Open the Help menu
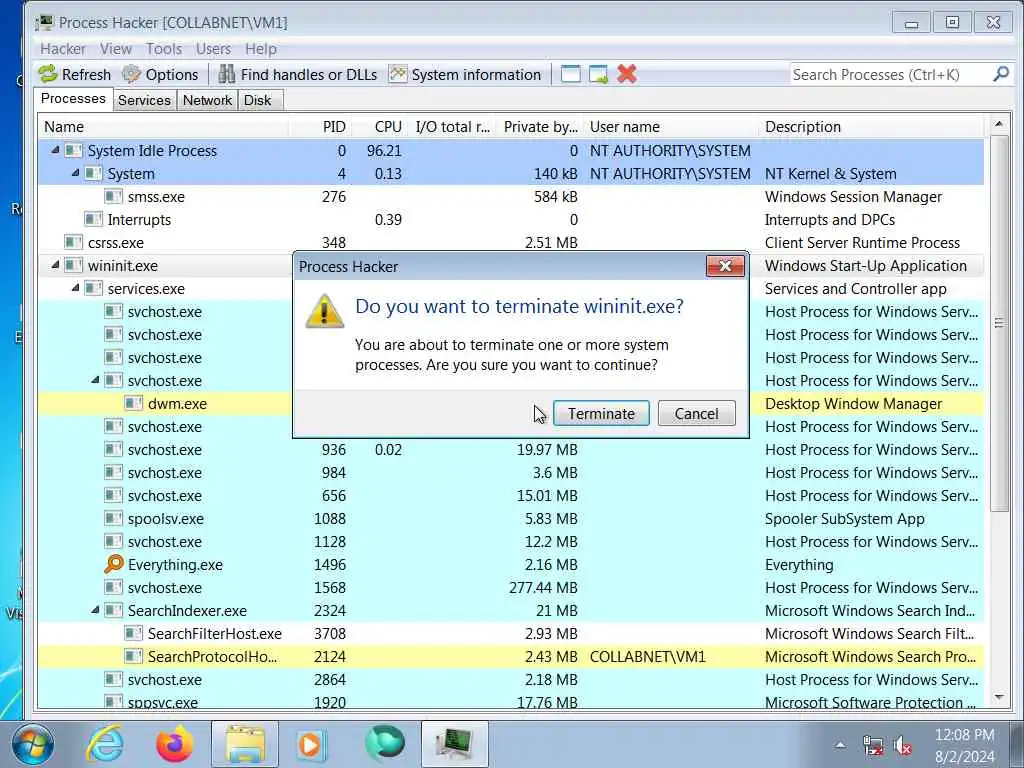The width and height of the screenshot is (1024, 768). 261,49
